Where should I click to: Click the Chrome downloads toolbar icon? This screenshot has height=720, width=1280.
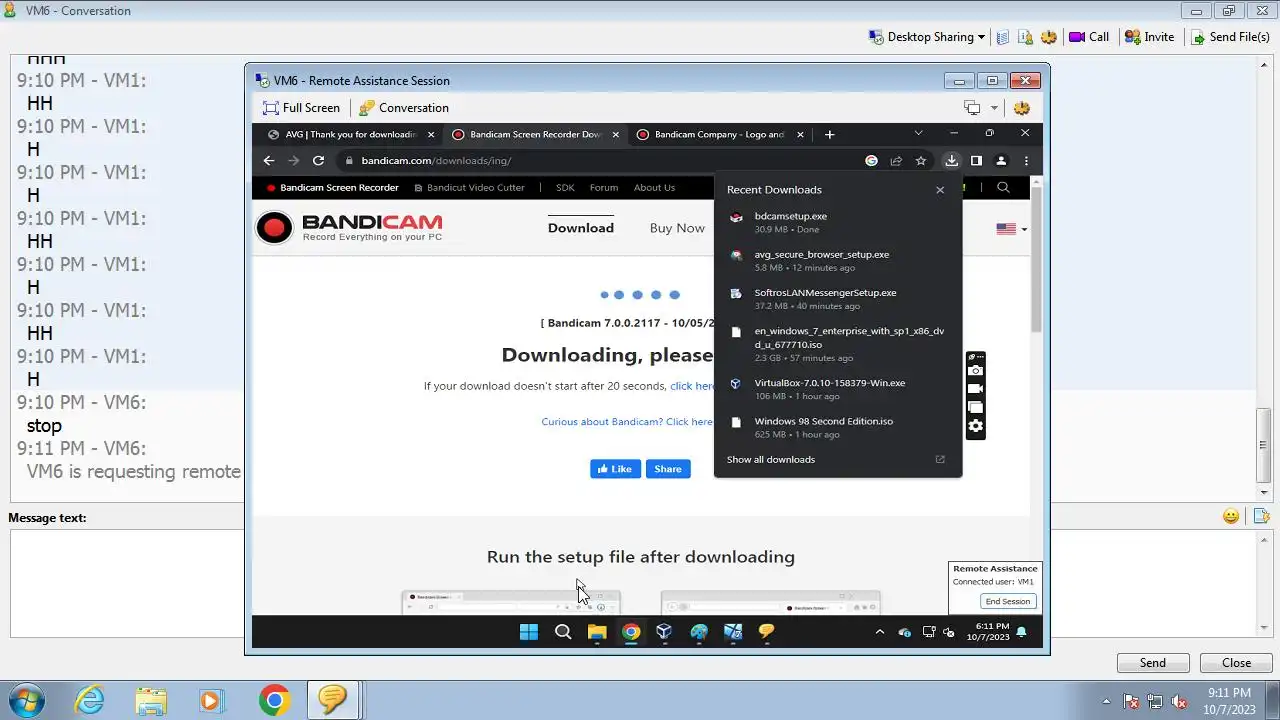(x=951, y=160)
